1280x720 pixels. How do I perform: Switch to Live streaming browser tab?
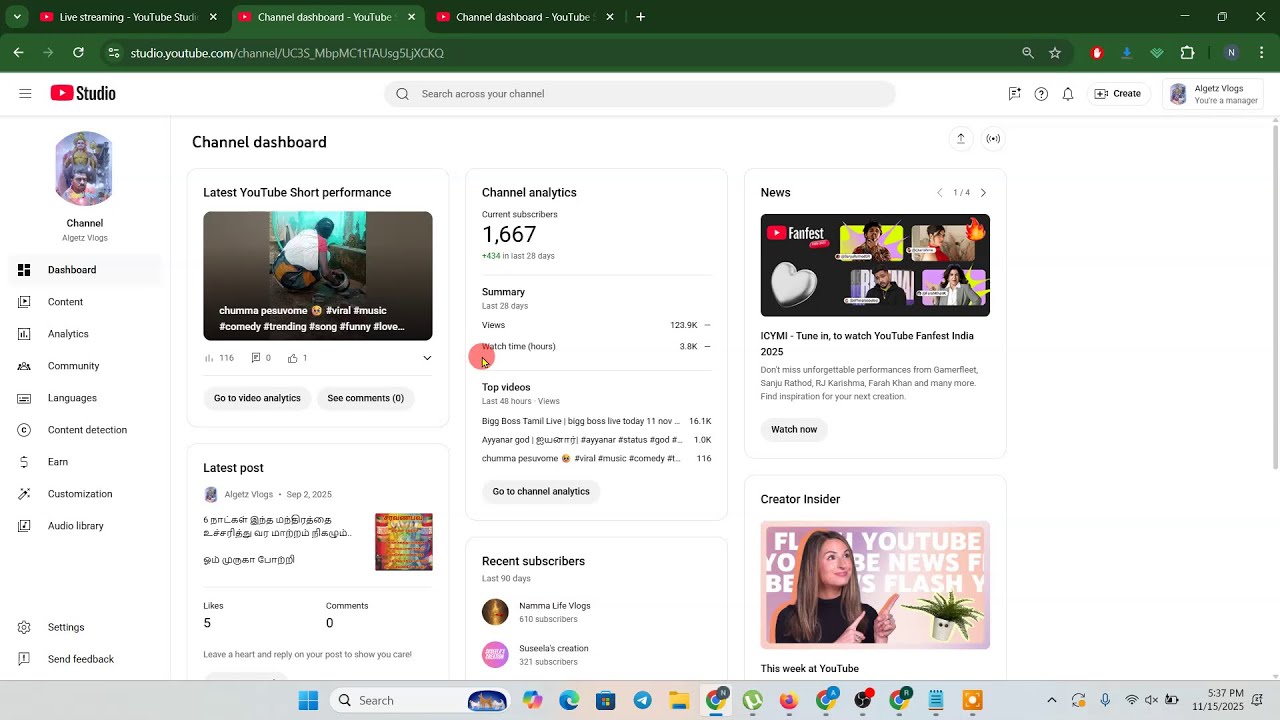pos(128,17)
